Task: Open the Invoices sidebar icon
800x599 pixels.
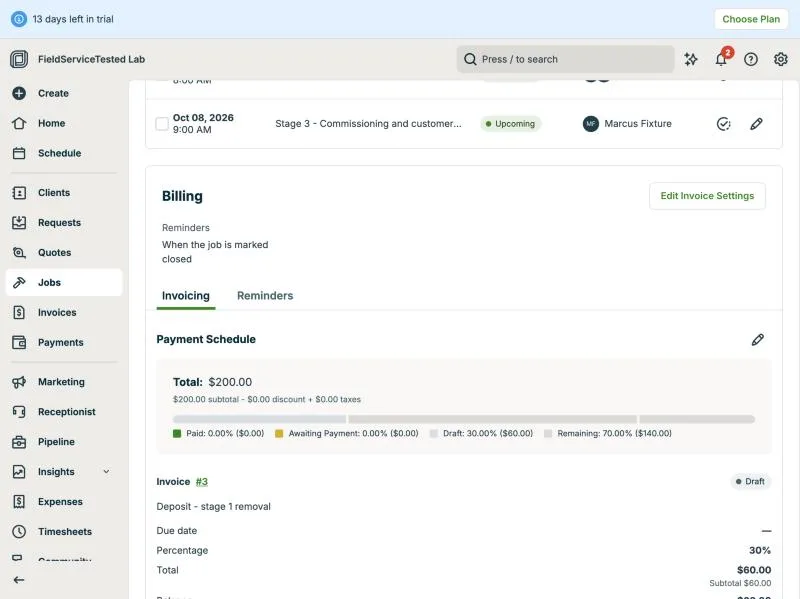Action: point(19,312)
